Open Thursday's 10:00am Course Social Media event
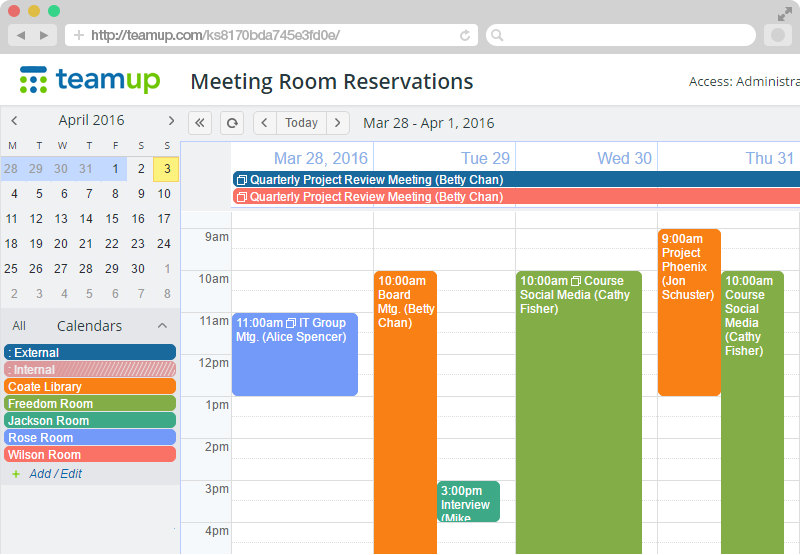Image resolution: width=800 pixels, height=555 pixels. 752,412
